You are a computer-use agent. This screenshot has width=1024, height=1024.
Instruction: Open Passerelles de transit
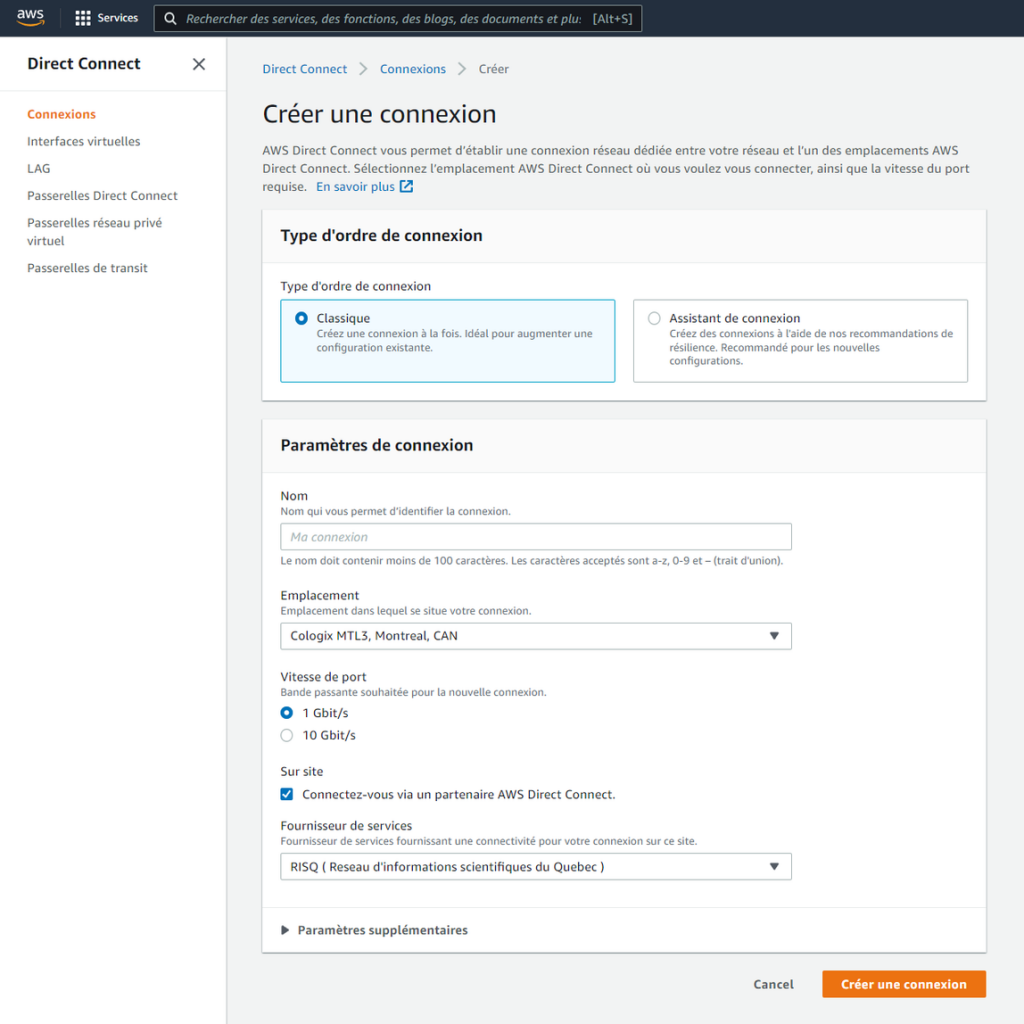click(87, 268)
